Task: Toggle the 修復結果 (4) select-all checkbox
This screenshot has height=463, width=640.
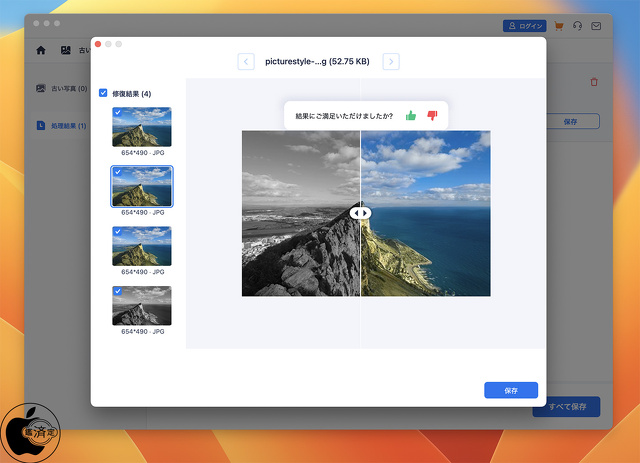Action: tap(103, 93)
